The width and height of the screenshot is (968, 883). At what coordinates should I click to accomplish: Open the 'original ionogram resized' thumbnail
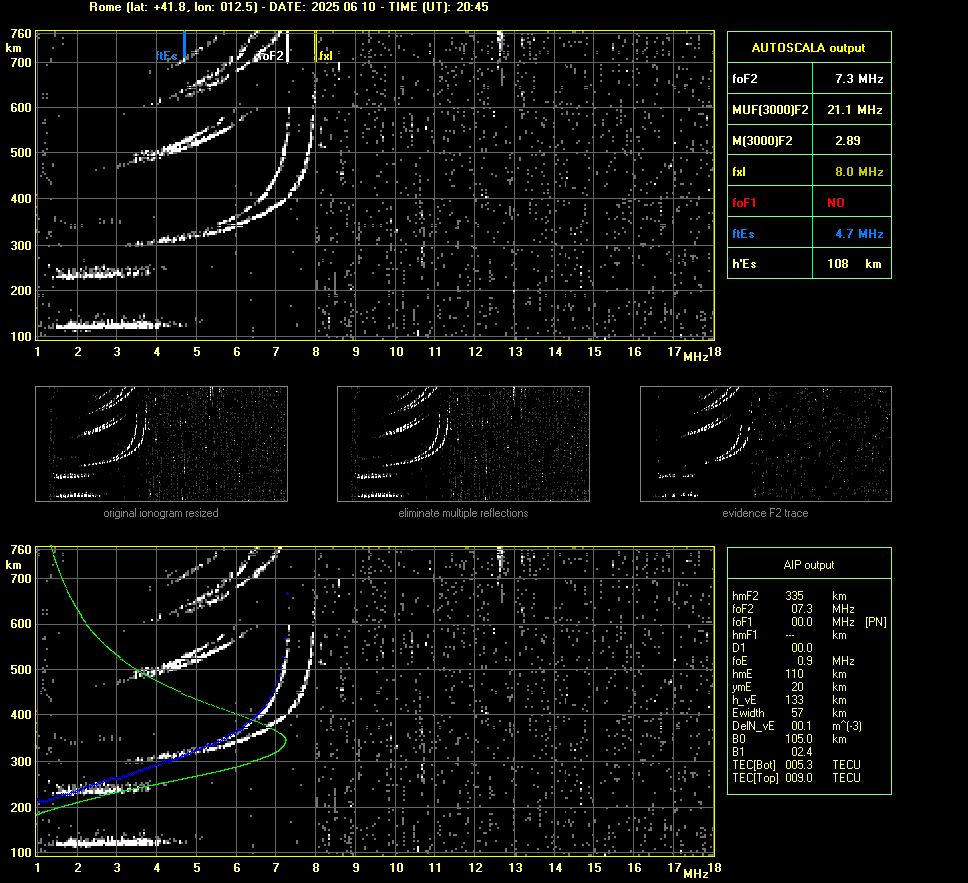point(161,444)
